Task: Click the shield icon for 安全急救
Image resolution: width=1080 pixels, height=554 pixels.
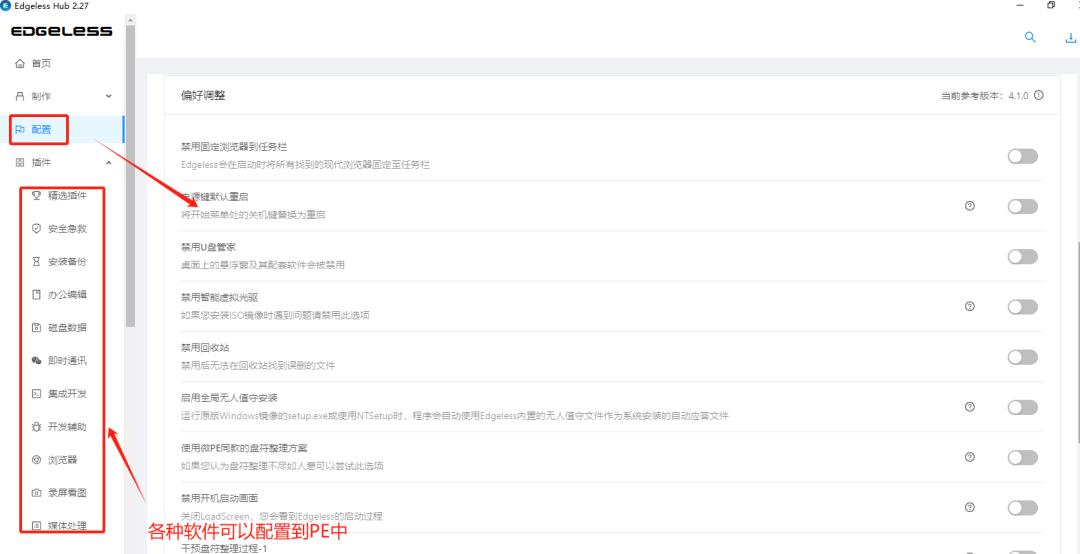Action: tap(37, 228)
